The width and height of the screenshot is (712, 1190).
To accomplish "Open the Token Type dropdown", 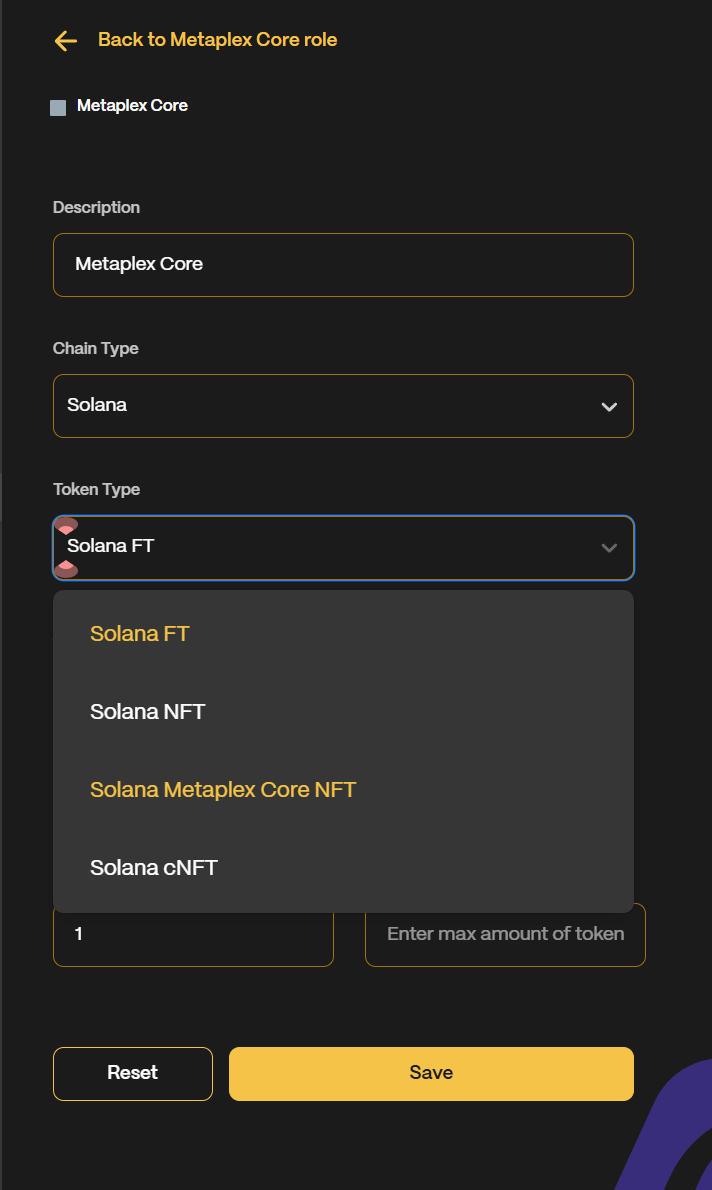I will coord(343,548).
